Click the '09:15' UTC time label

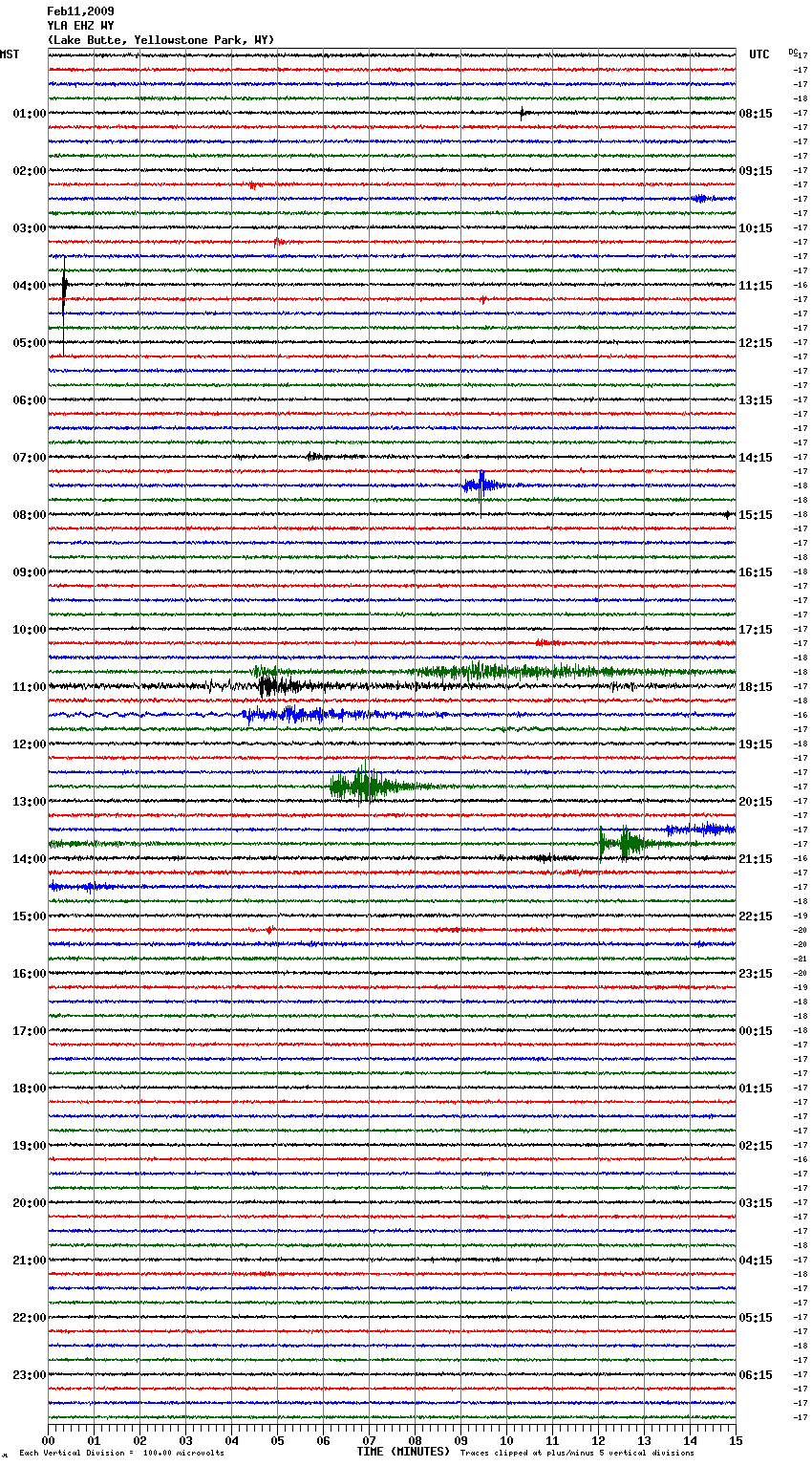click(x=756, y=171)
